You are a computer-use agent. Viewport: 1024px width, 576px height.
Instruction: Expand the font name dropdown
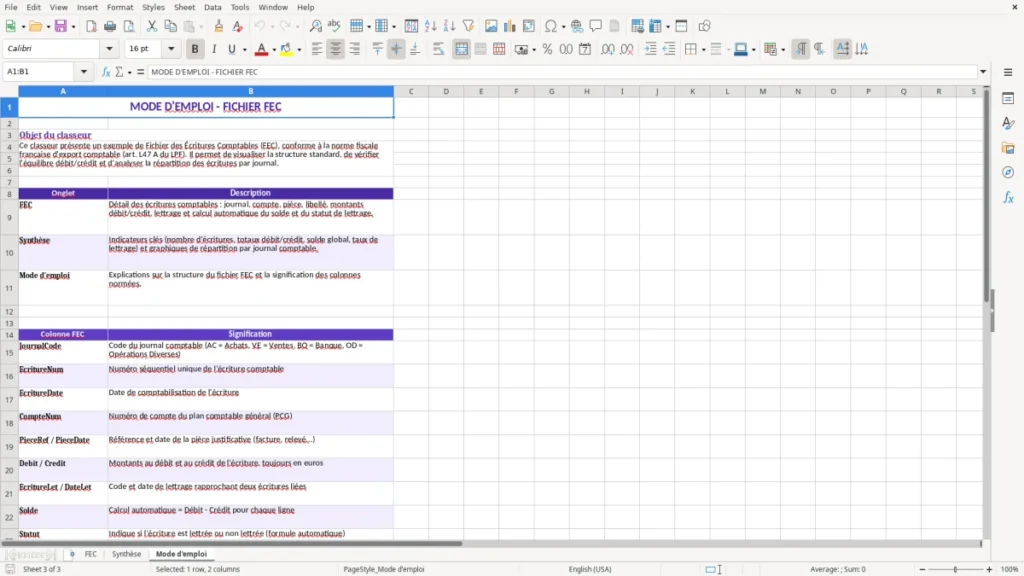(109, 48)
